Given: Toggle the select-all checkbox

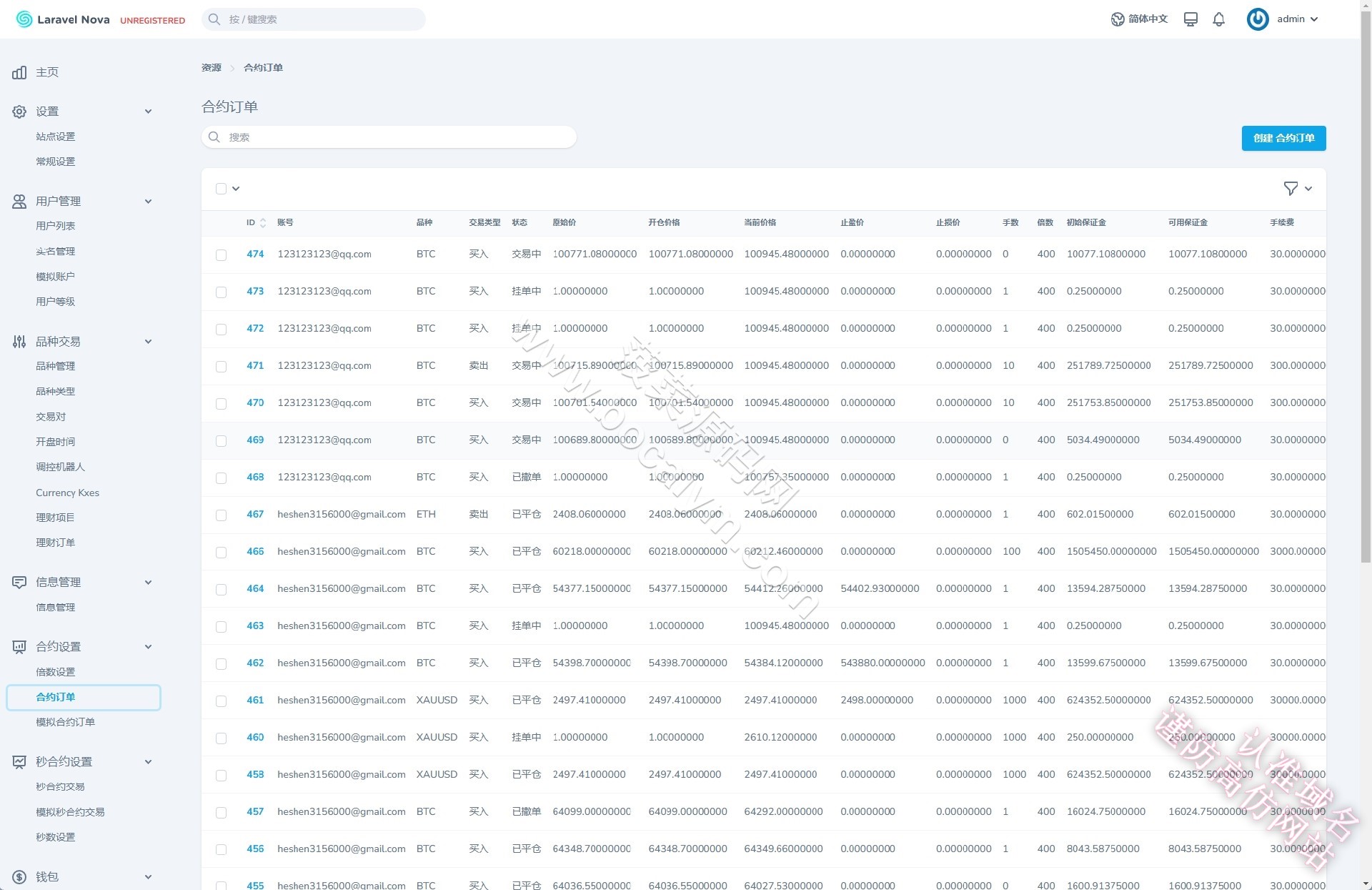Looking at the screenshot, I should pyautogui.click(x=222, y=189).
